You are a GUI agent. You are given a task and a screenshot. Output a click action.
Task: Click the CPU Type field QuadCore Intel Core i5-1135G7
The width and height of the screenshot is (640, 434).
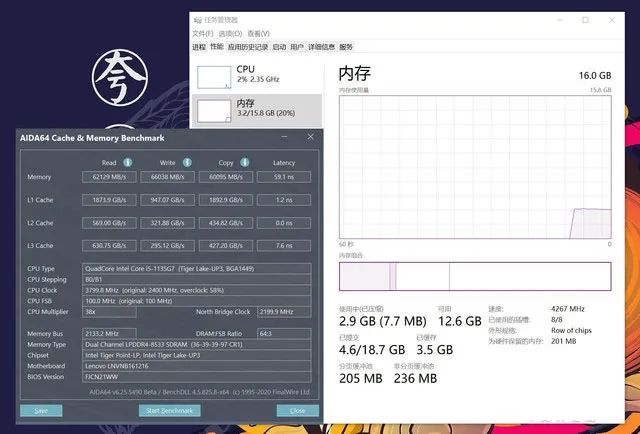coord(197,269)
